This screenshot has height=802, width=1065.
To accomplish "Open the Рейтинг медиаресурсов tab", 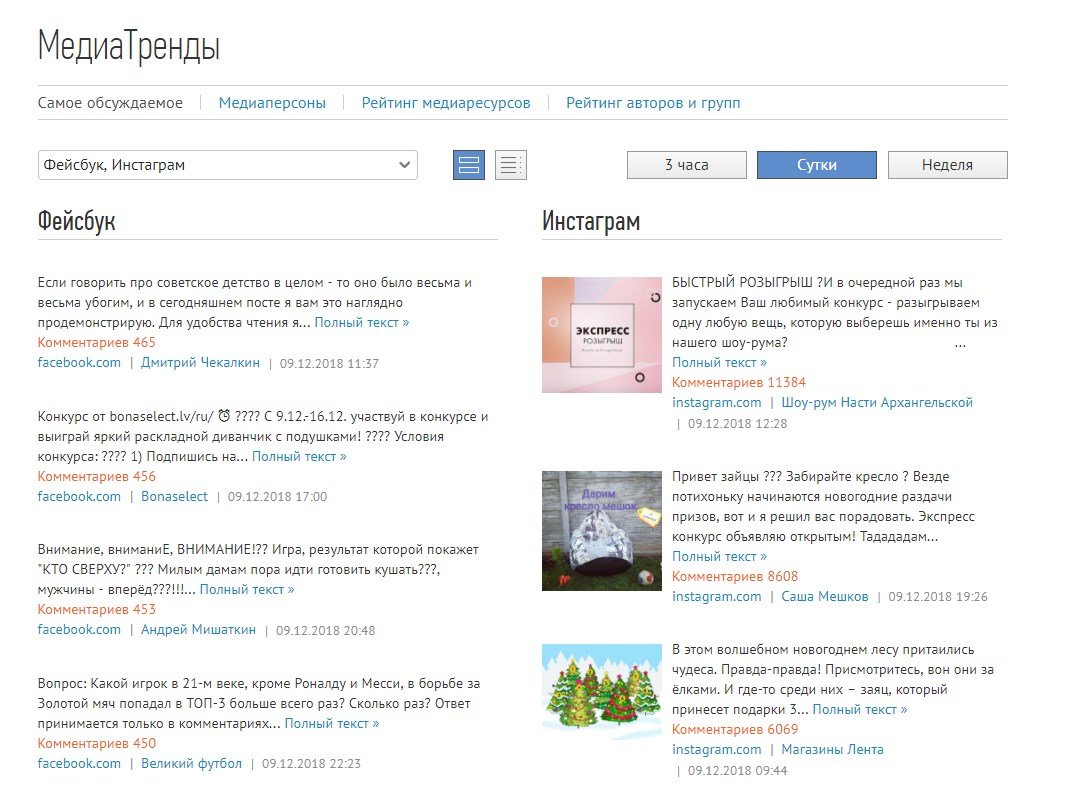I will [x=446, y=103].
